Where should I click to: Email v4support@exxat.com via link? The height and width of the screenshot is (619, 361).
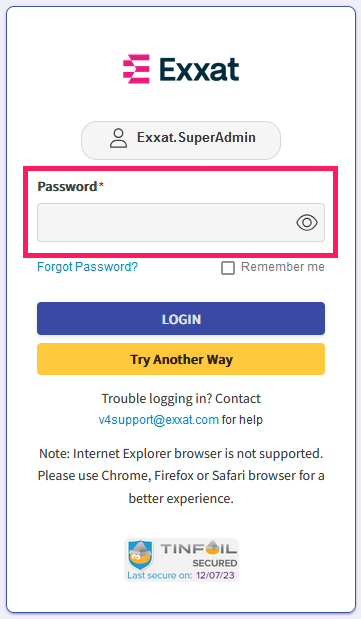(158, 420)
